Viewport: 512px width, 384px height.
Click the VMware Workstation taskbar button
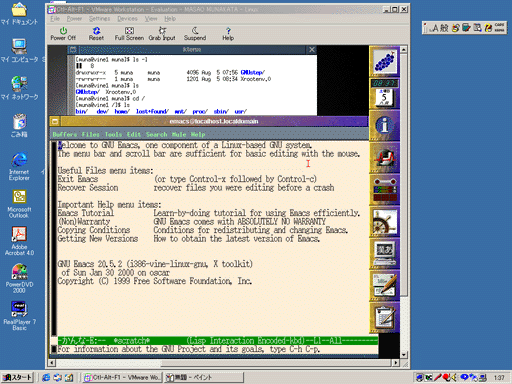(122, 377)
